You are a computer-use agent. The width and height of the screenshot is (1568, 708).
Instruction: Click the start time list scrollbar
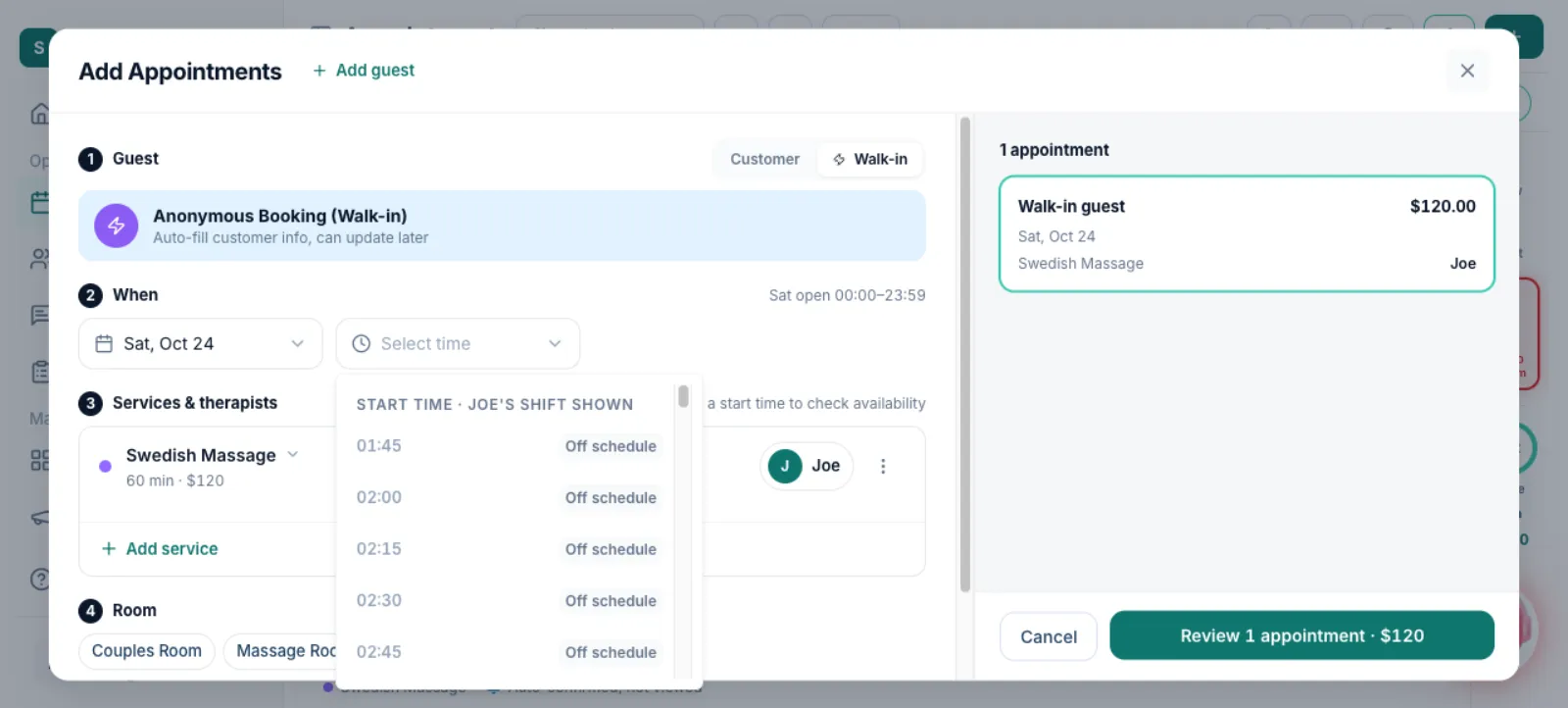tap(683, 396)
